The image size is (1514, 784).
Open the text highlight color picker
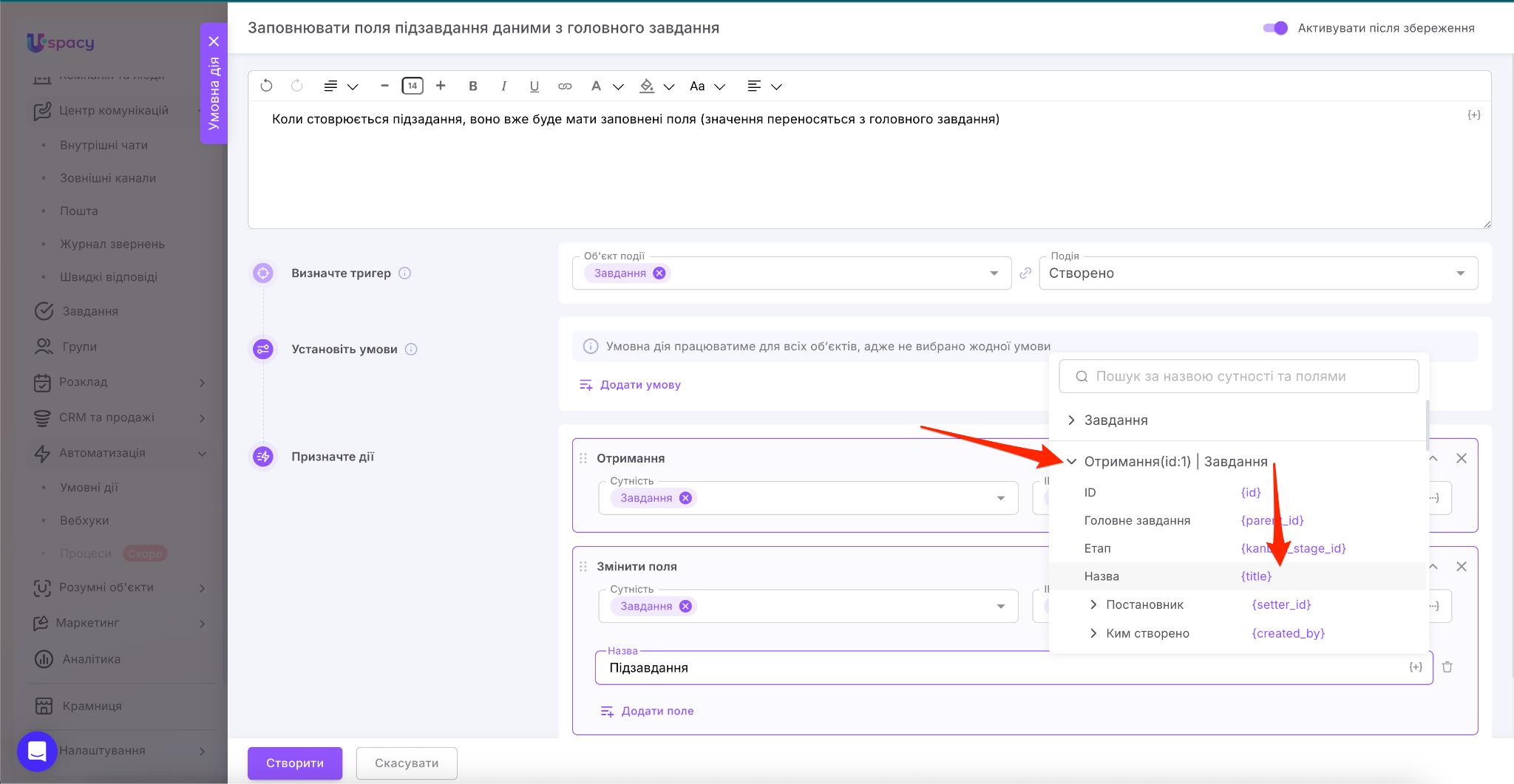tap(647, 86)
